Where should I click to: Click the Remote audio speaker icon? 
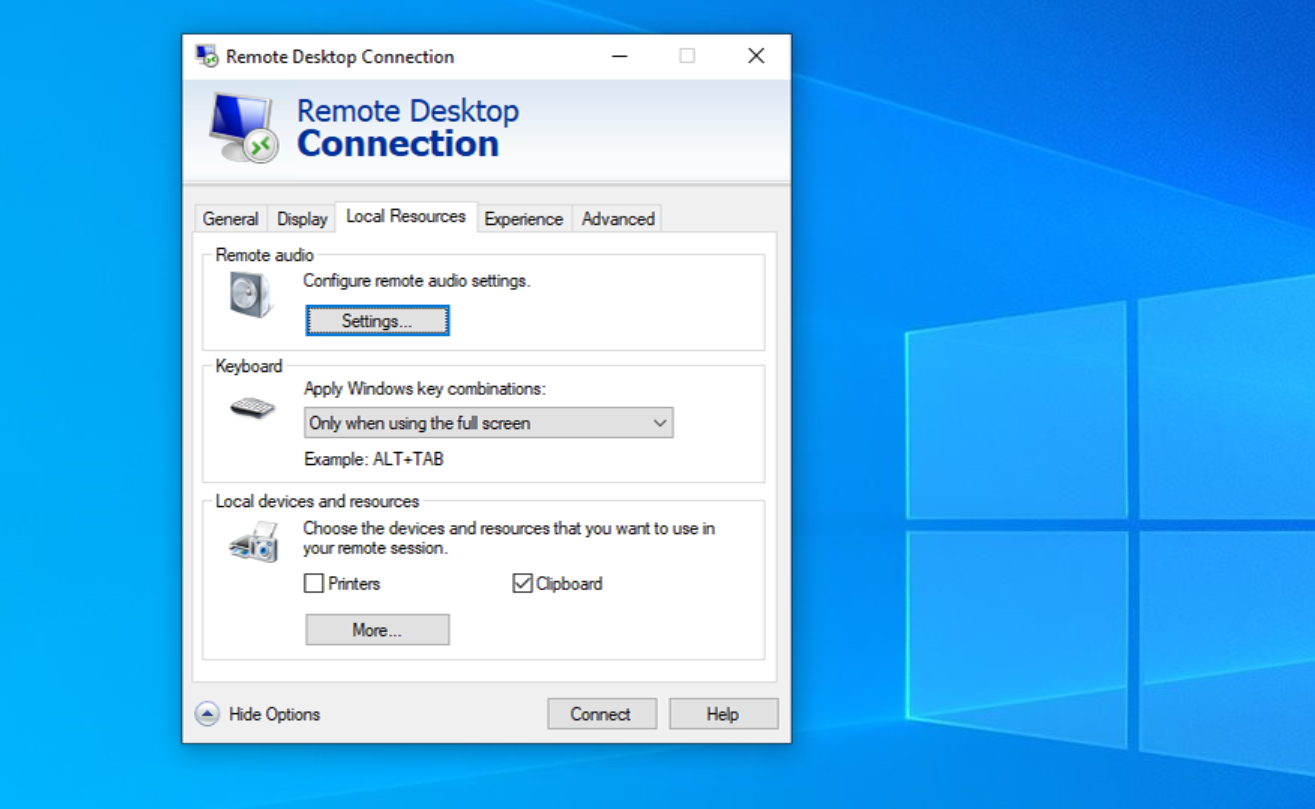(x=251, y=296)
